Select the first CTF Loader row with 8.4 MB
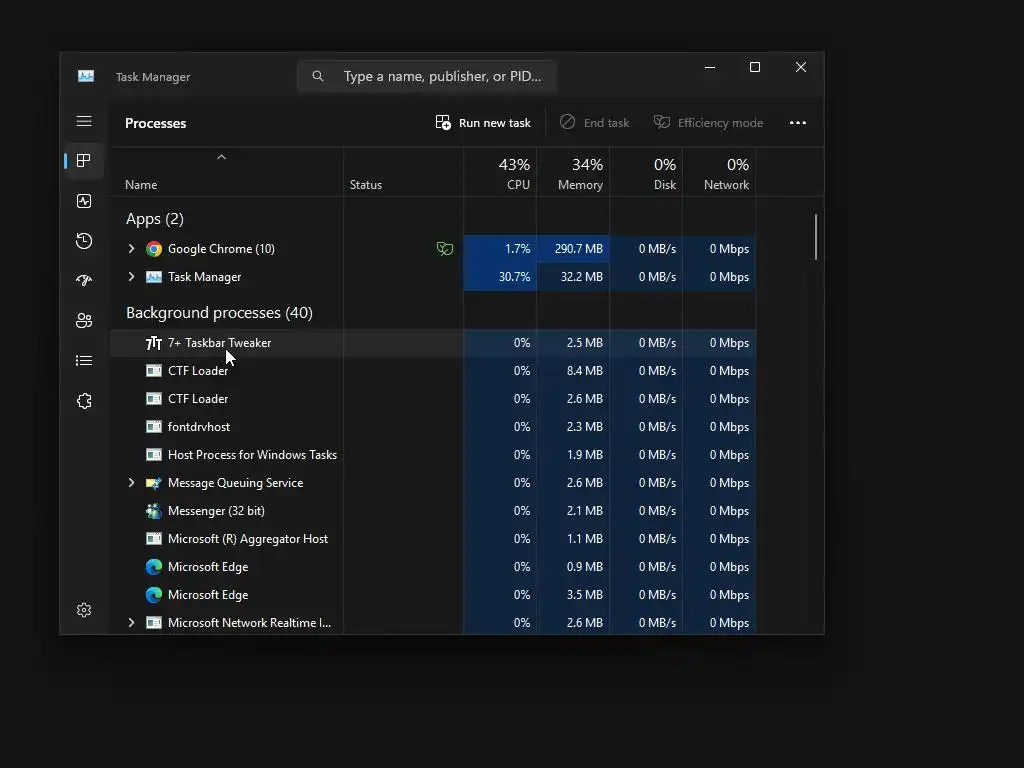Image resolution: width=1024 pixels, height=768 pixels. (433, 371)
